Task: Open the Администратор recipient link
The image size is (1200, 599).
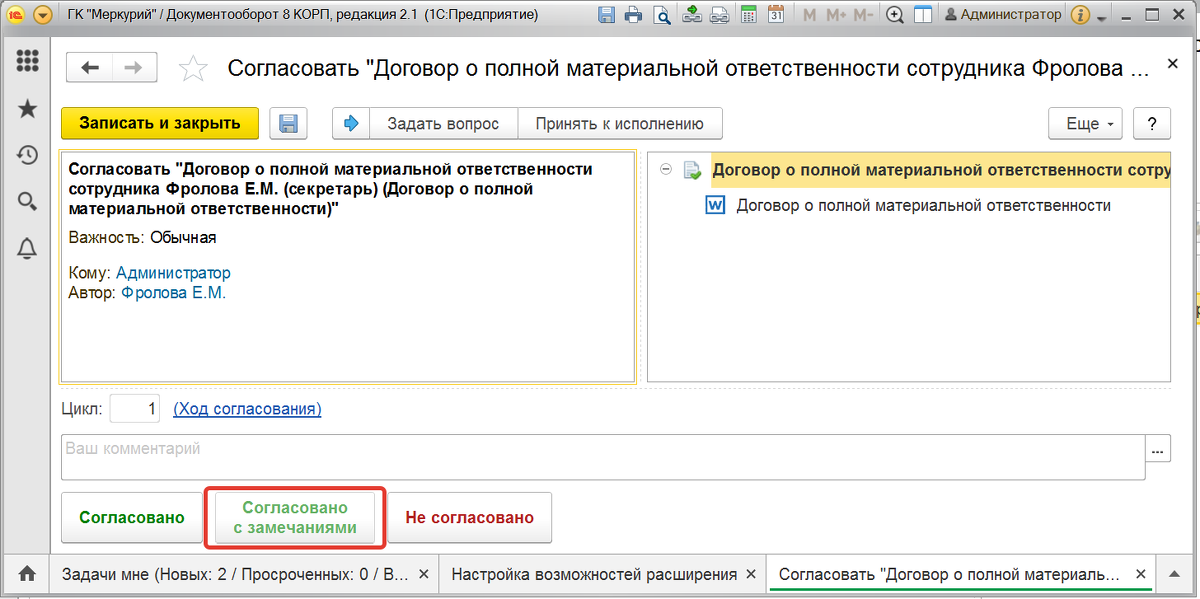Action: coord(173,273)
